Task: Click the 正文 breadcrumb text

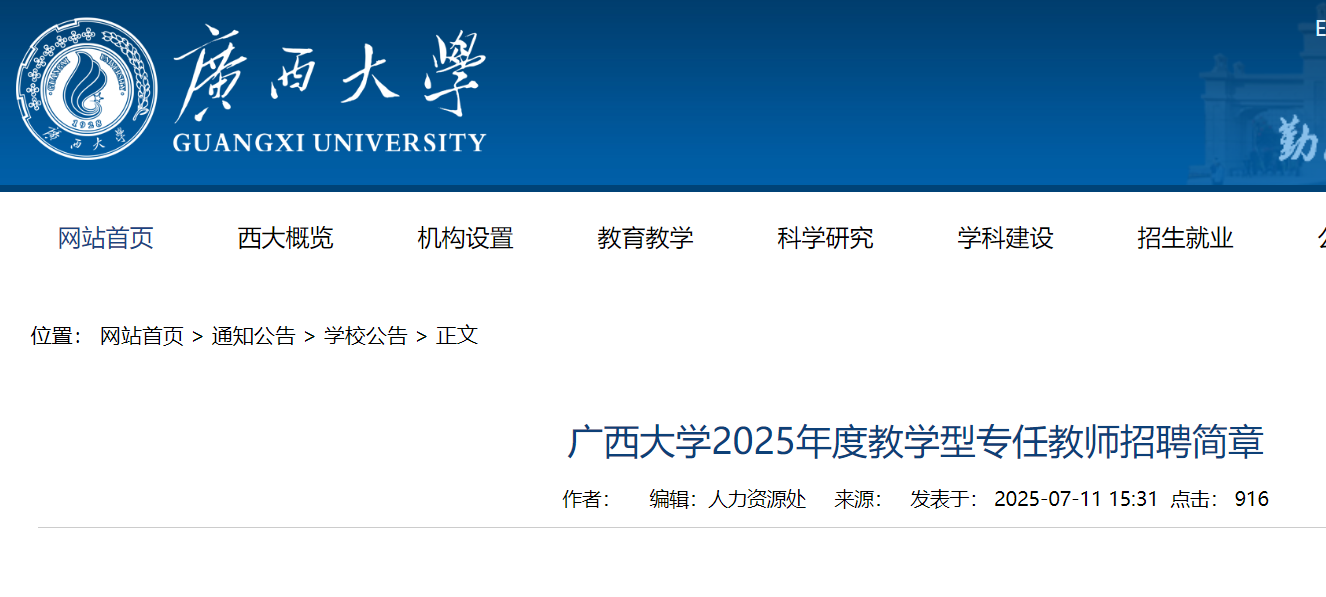Action: 458,336
